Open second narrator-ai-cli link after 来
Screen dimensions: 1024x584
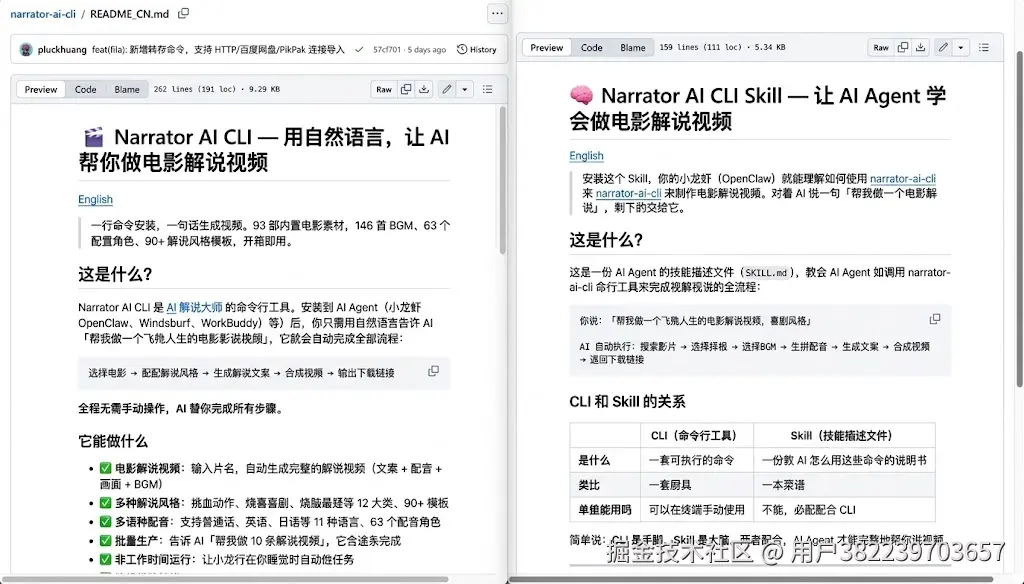(628, 193)
